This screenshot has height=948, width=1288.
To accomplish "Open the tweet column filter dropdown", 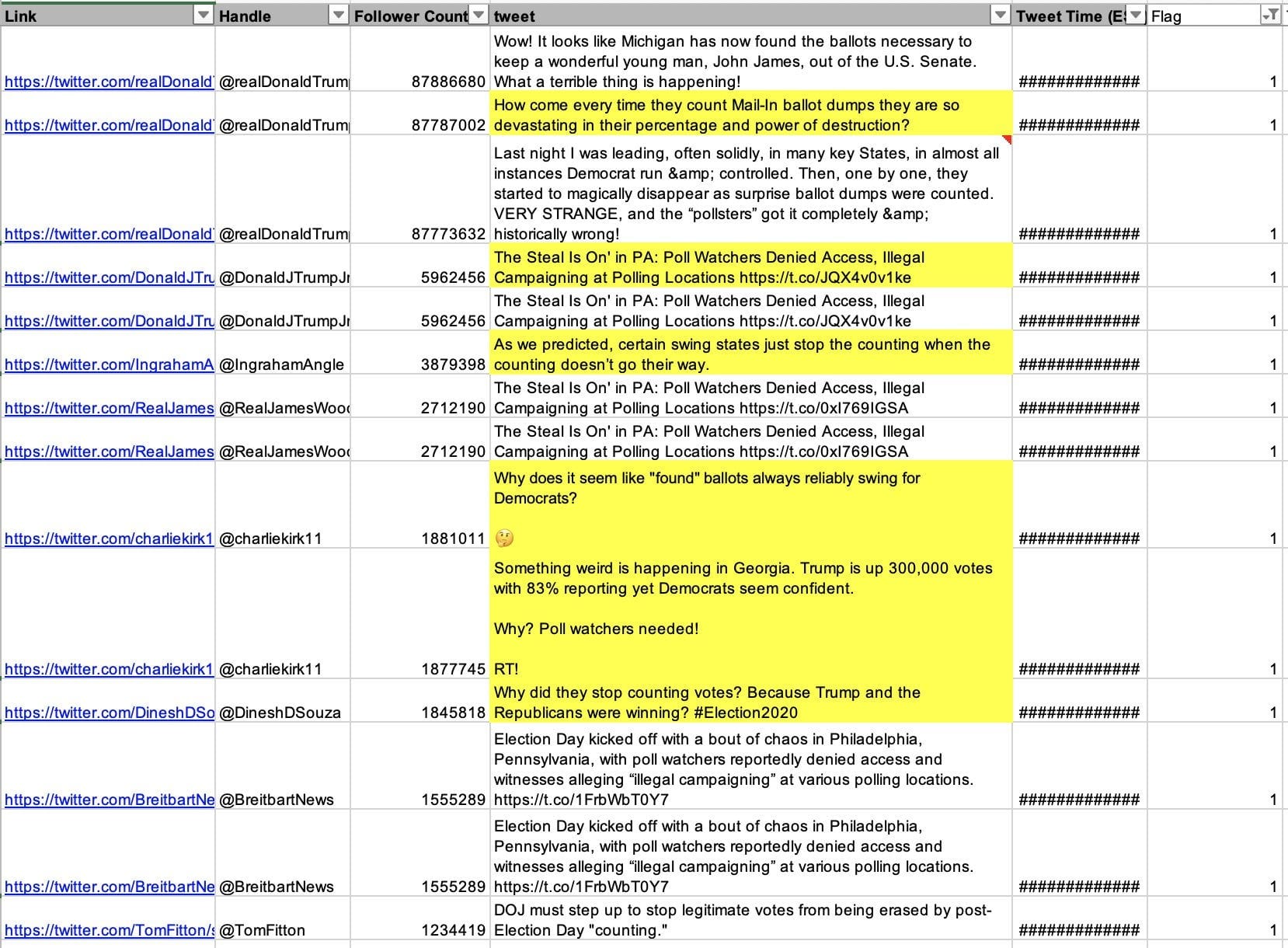I will coord(1001,16).
